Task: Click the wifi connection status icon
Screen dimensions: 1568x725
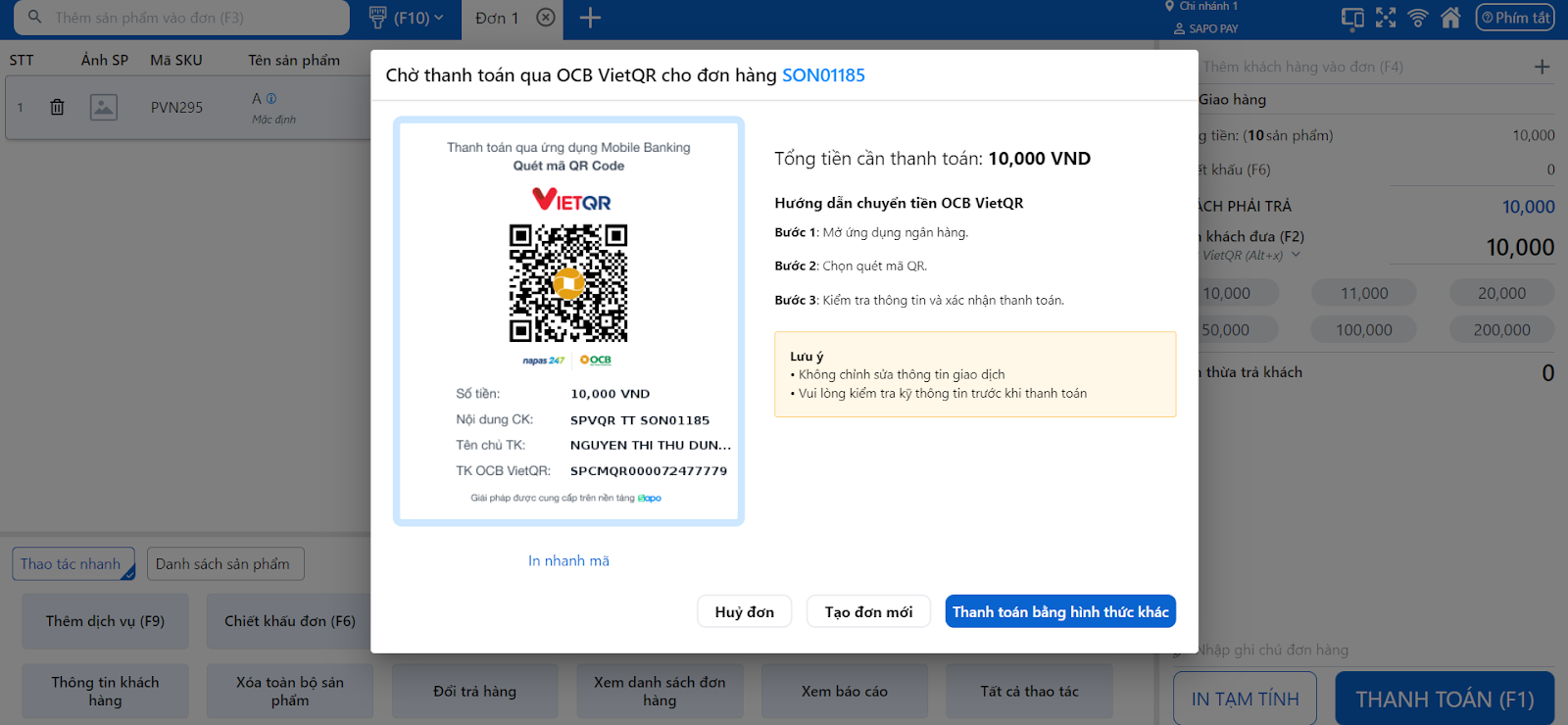Action: pos(1418,18)
